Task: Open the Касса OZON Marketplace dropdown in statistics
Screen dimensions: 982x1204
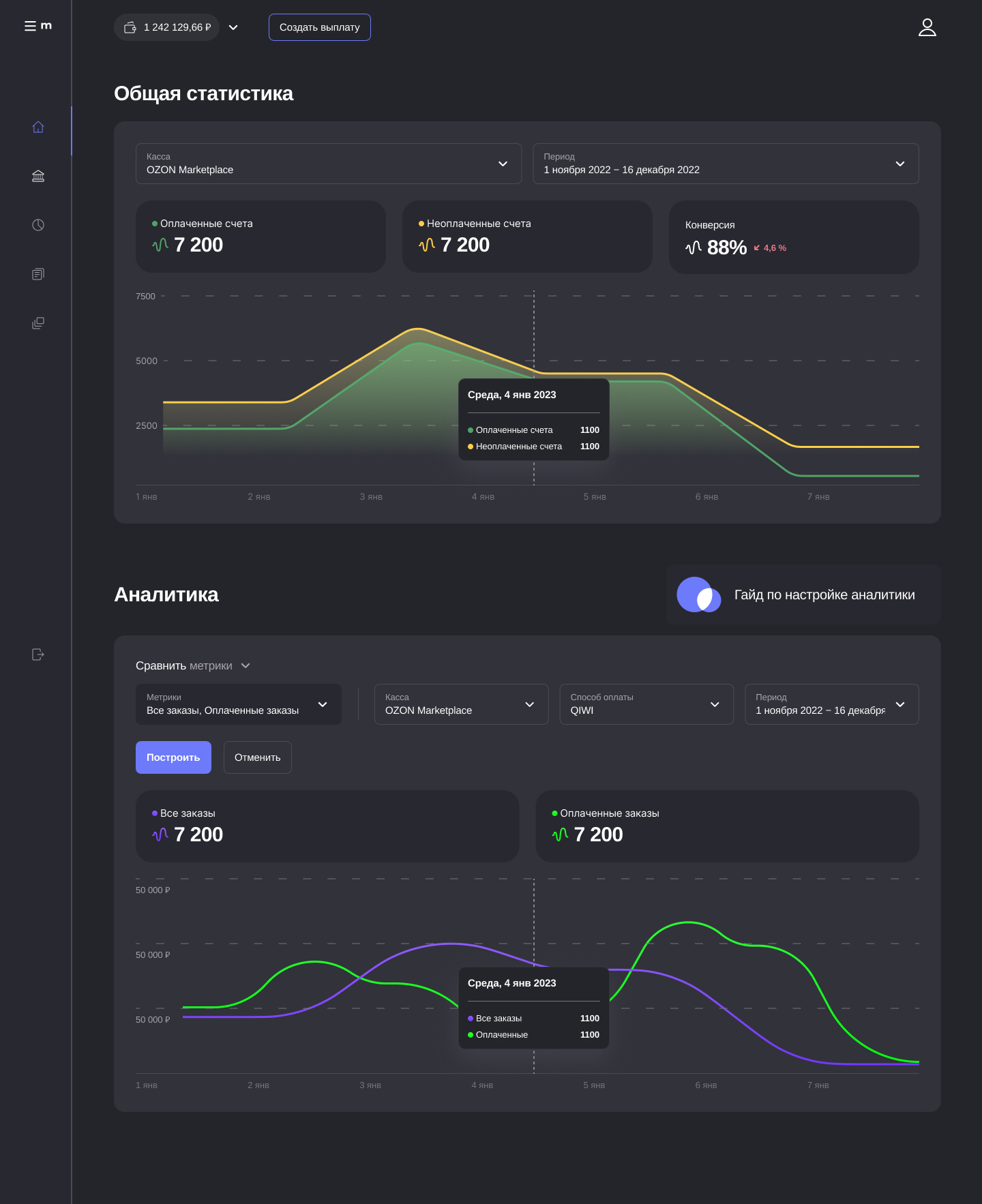Action: pos(329,164)
